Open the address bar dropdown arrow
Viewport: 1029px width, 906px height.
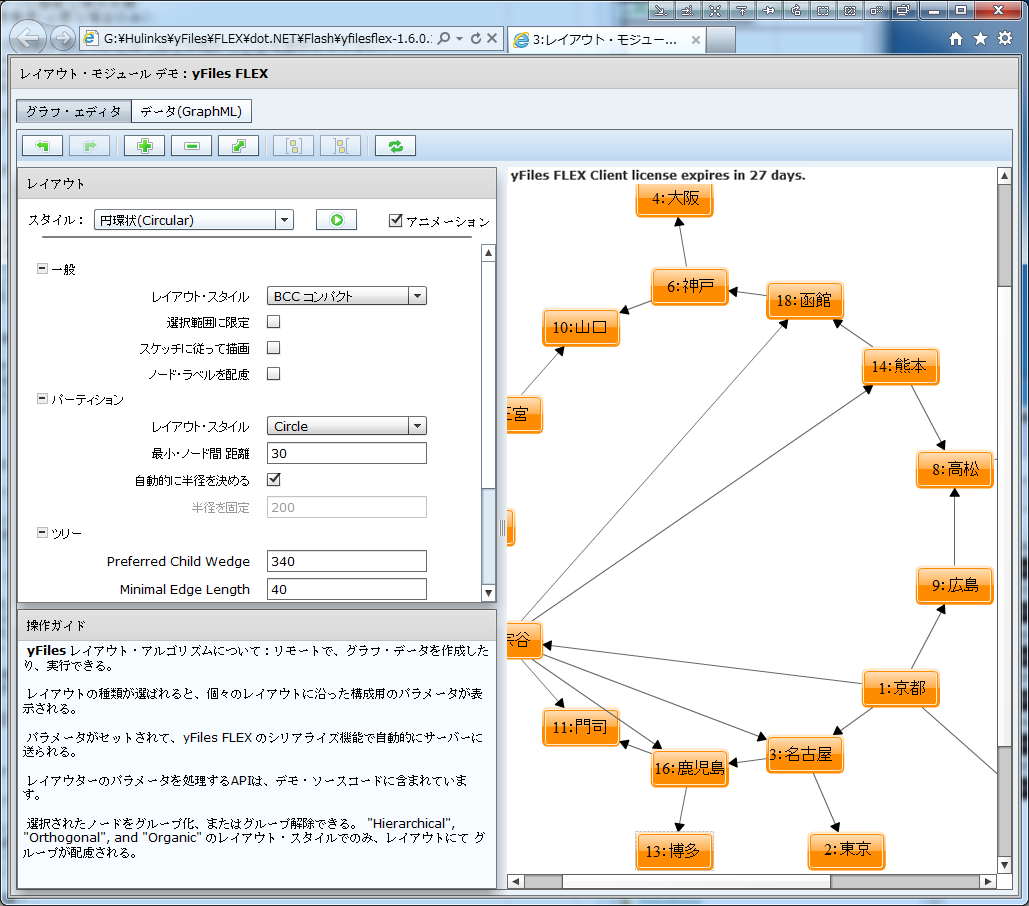click(459, 38)
